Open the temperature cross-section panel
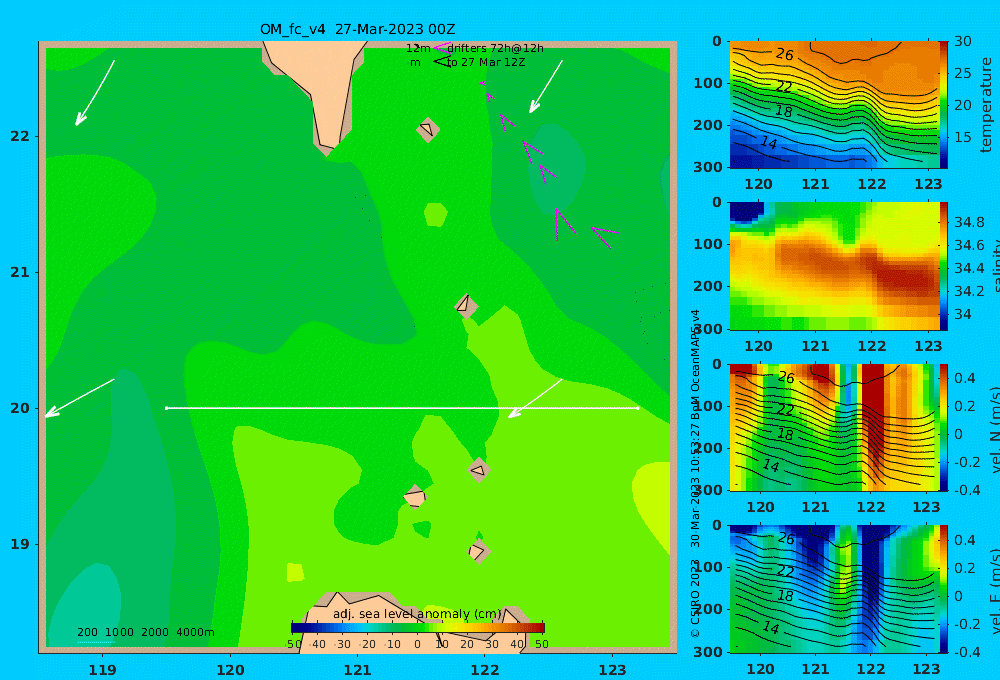1000x680 pixels. pyautogui.click(x=834, y=105)
